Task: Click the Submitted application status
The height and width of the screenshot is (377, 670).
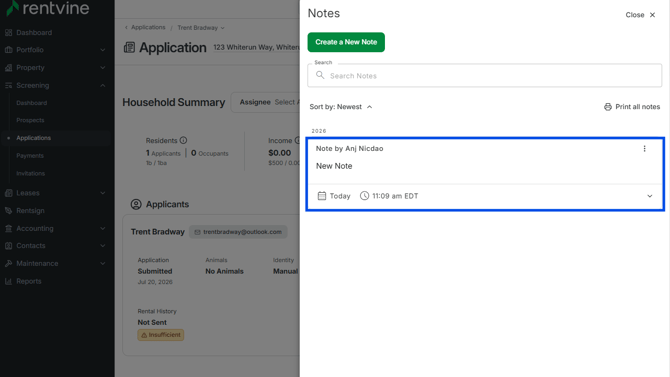Action: pyautogui.click(x=155, y=271)
